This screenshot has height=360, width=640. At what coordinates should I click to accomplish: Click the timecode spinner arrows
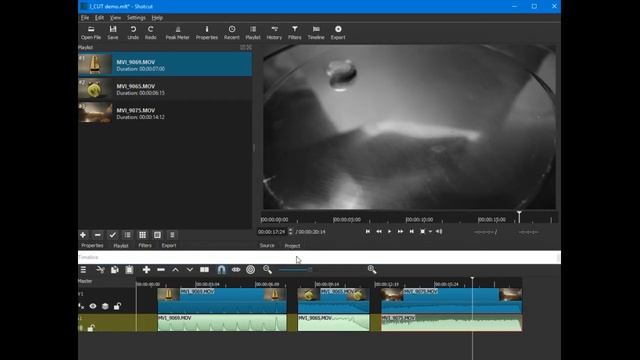coord(291,231)
